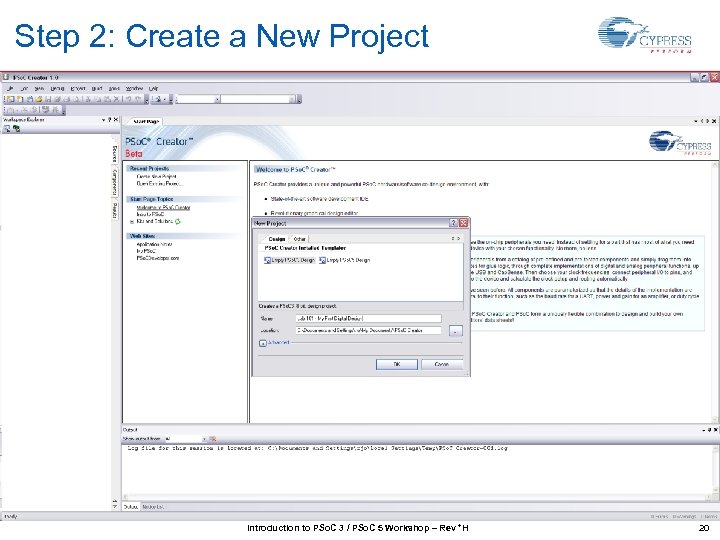Open PSoCDeveloper.com web link
720x540 pixels.
click(158, 258)
